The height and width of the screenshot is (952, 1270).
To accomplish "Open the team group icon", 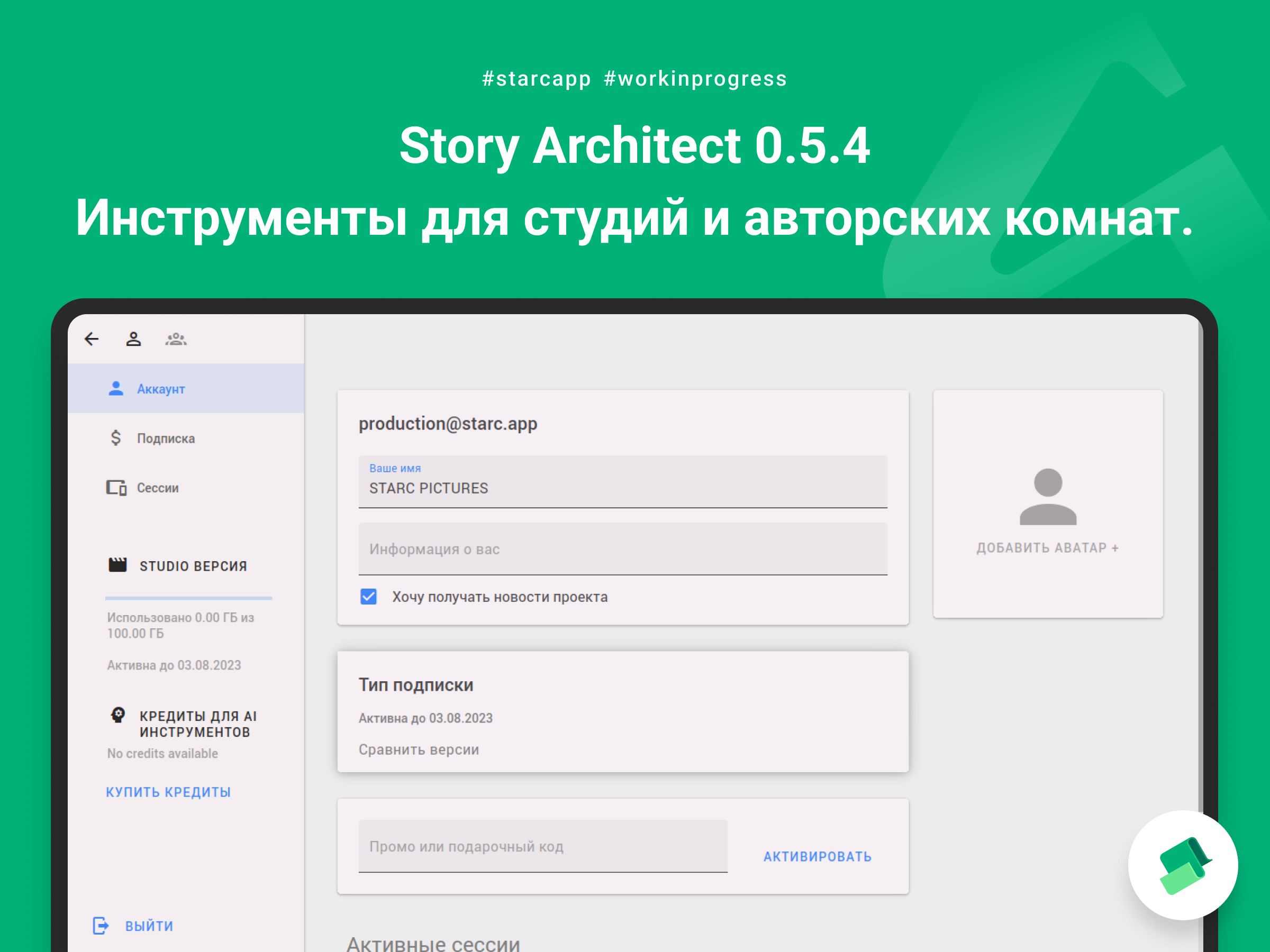I will click(176, 339).
